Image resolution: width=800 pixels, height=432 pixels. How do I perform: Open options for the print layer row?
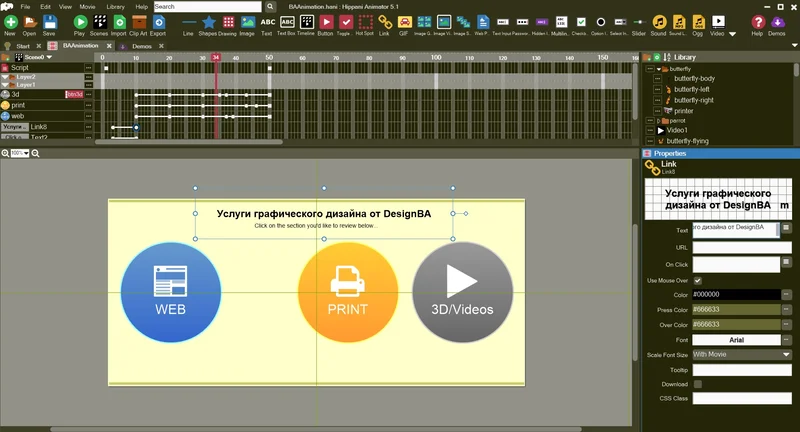89,105
